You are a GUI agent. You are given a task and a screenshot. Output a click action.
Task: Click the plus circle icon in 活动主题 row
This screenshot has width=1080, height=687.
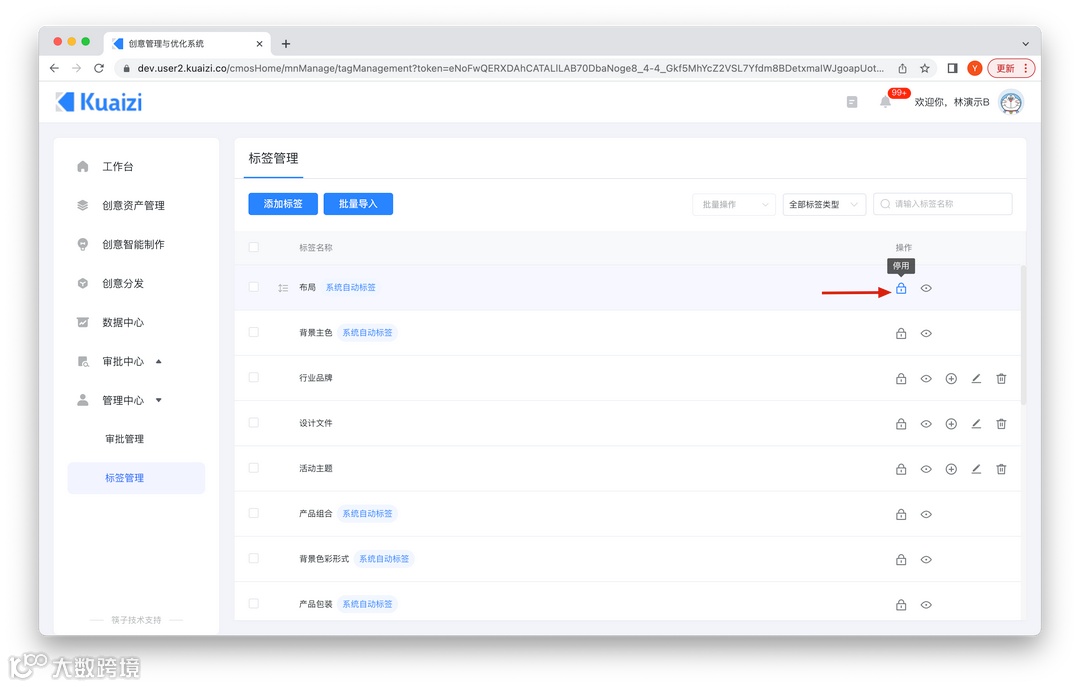point(951,469)
